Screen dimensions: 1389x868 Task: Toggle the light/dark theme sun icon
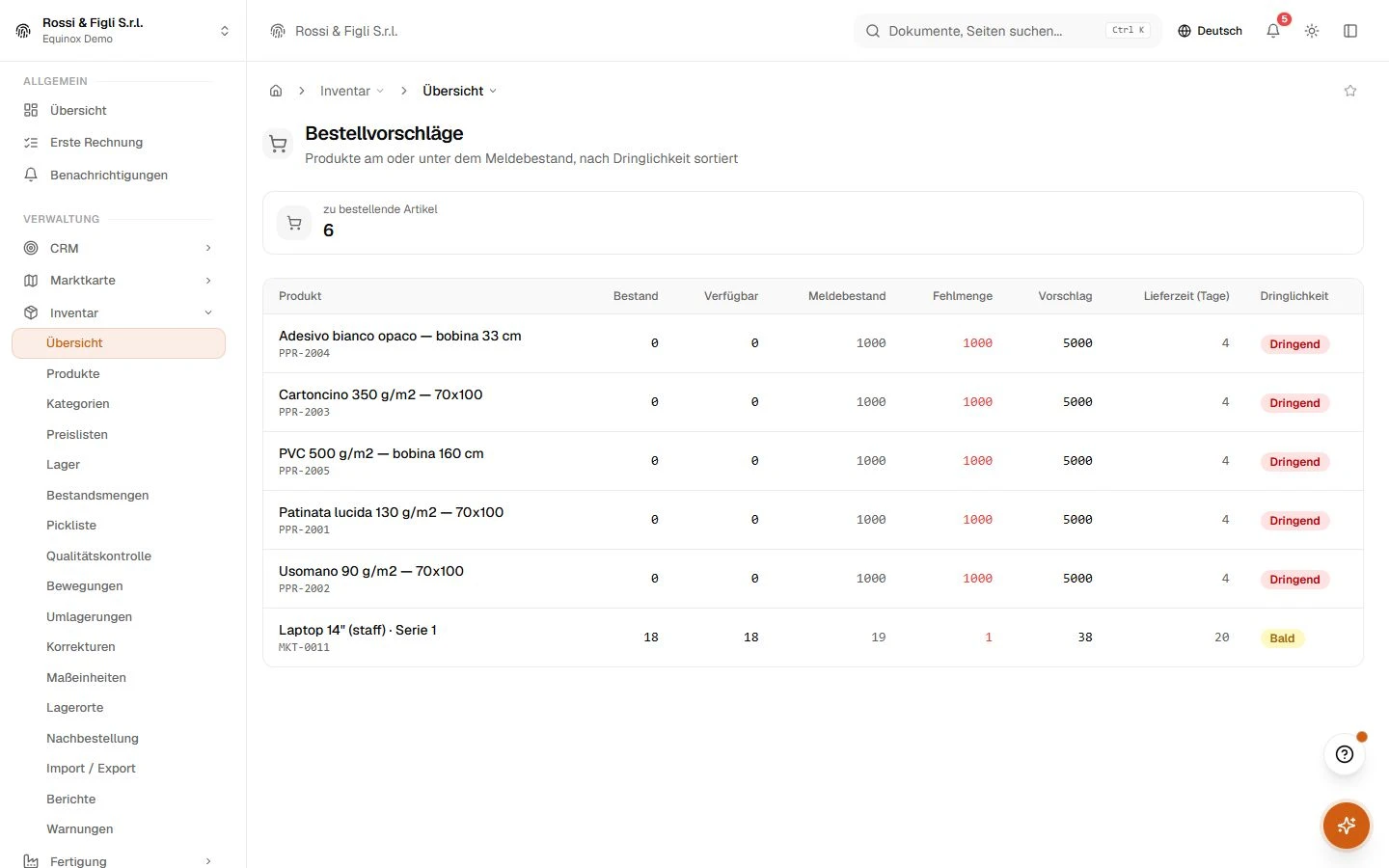pyautogui.click(x=1312, y=31)
